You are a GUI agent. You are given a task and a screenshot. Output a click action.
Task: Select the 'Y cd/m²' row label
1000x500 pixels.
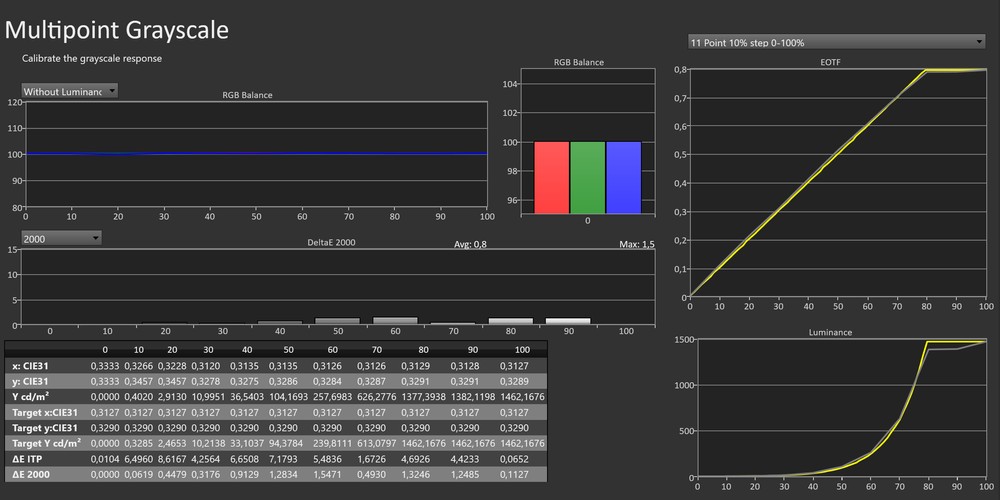pyautogui.click(x=32, y=397)
